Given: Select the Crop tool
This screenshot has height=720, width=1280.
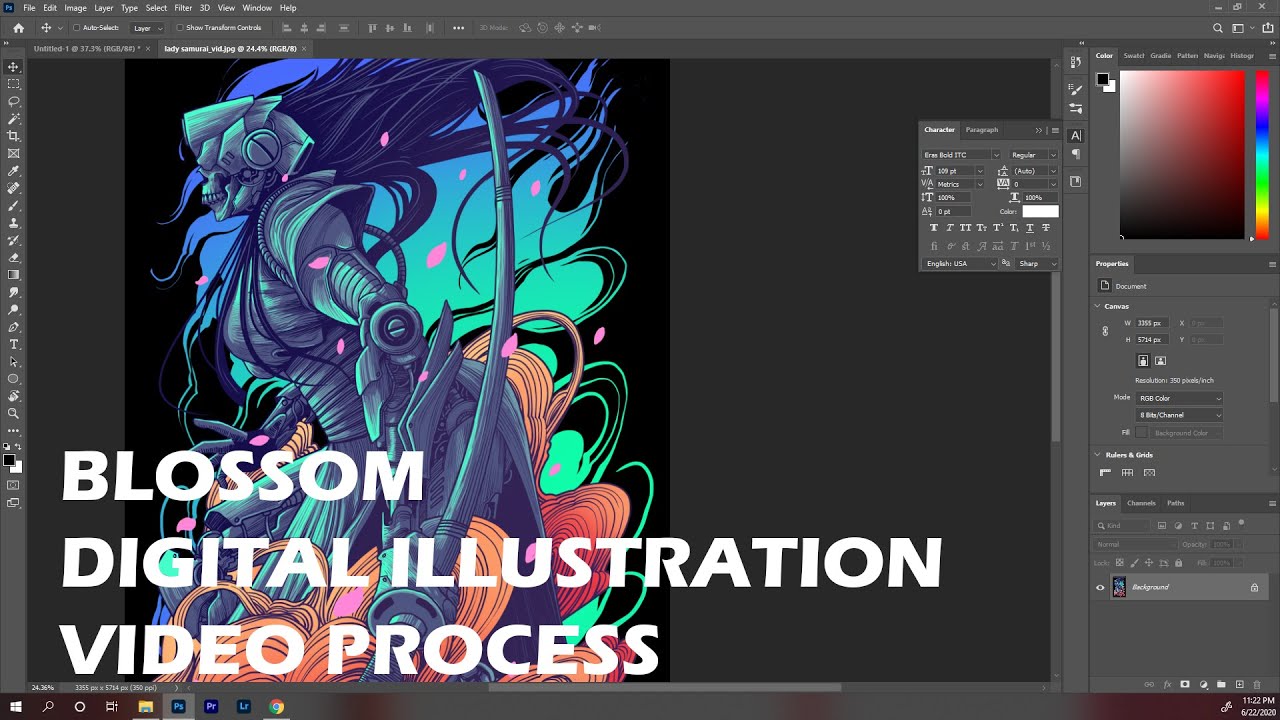Looking at the screenshot, I should (13, 136).
